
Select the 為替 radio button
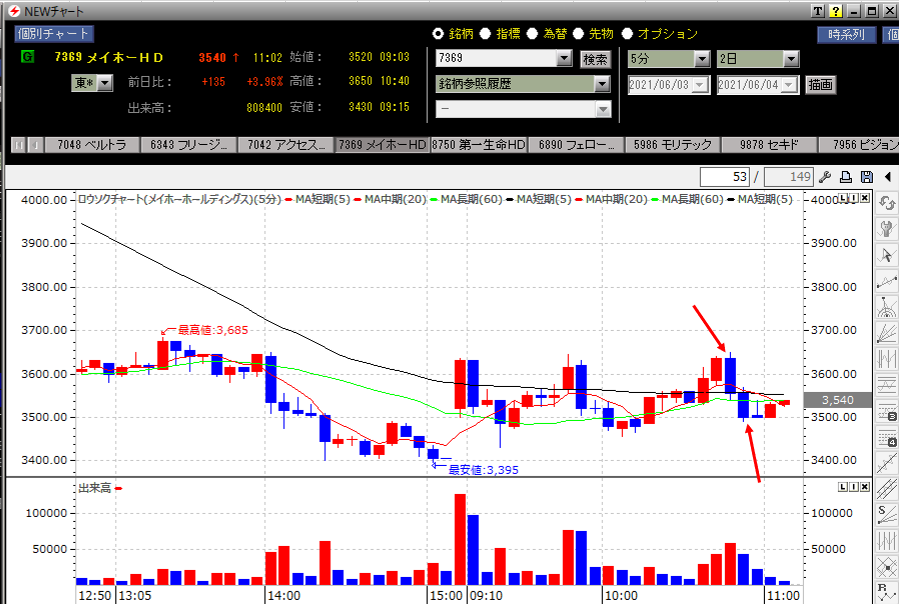[532, 34]
